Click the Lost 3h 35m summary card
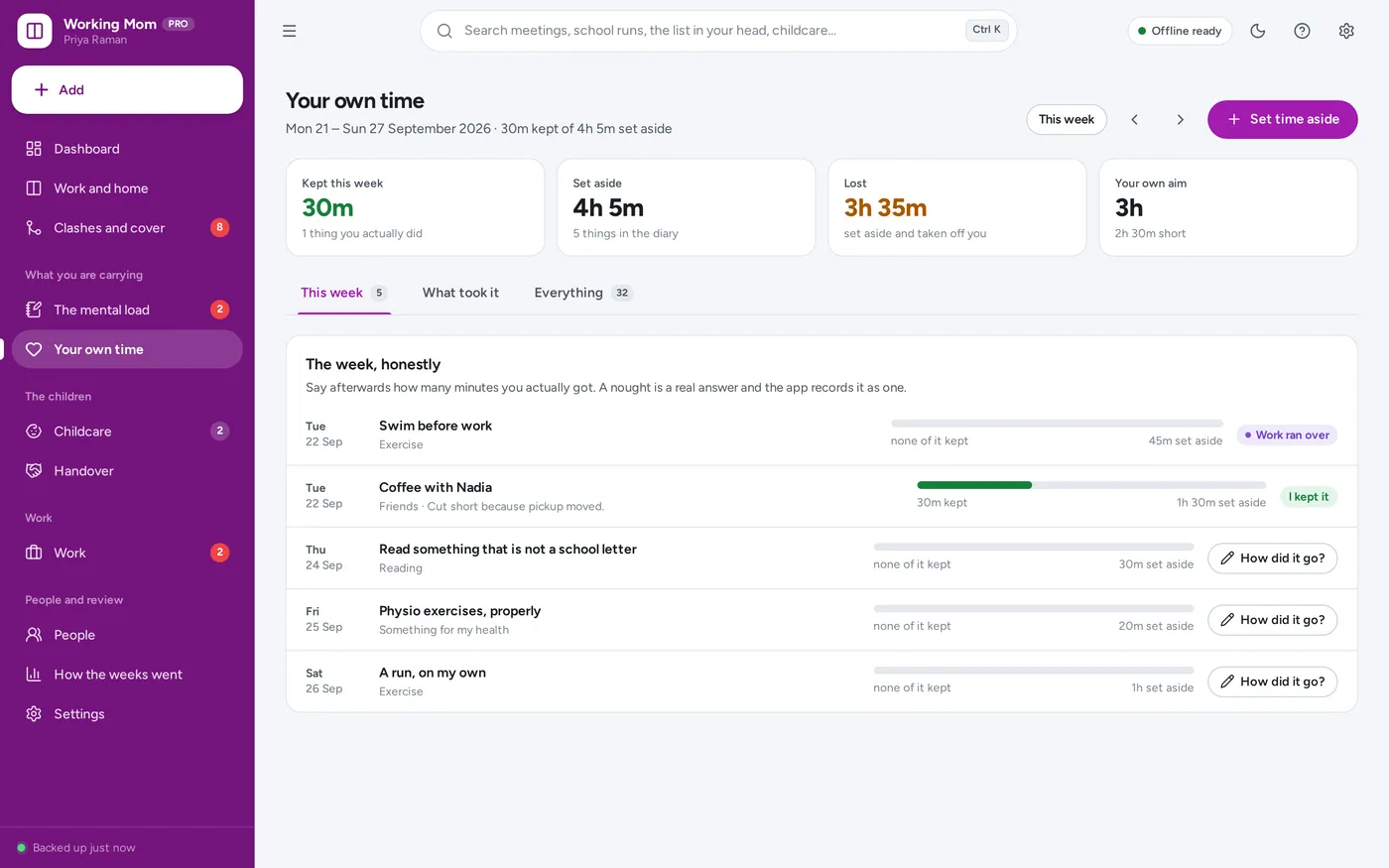Viewport: 1389px width, 868px height. point(956,207)
